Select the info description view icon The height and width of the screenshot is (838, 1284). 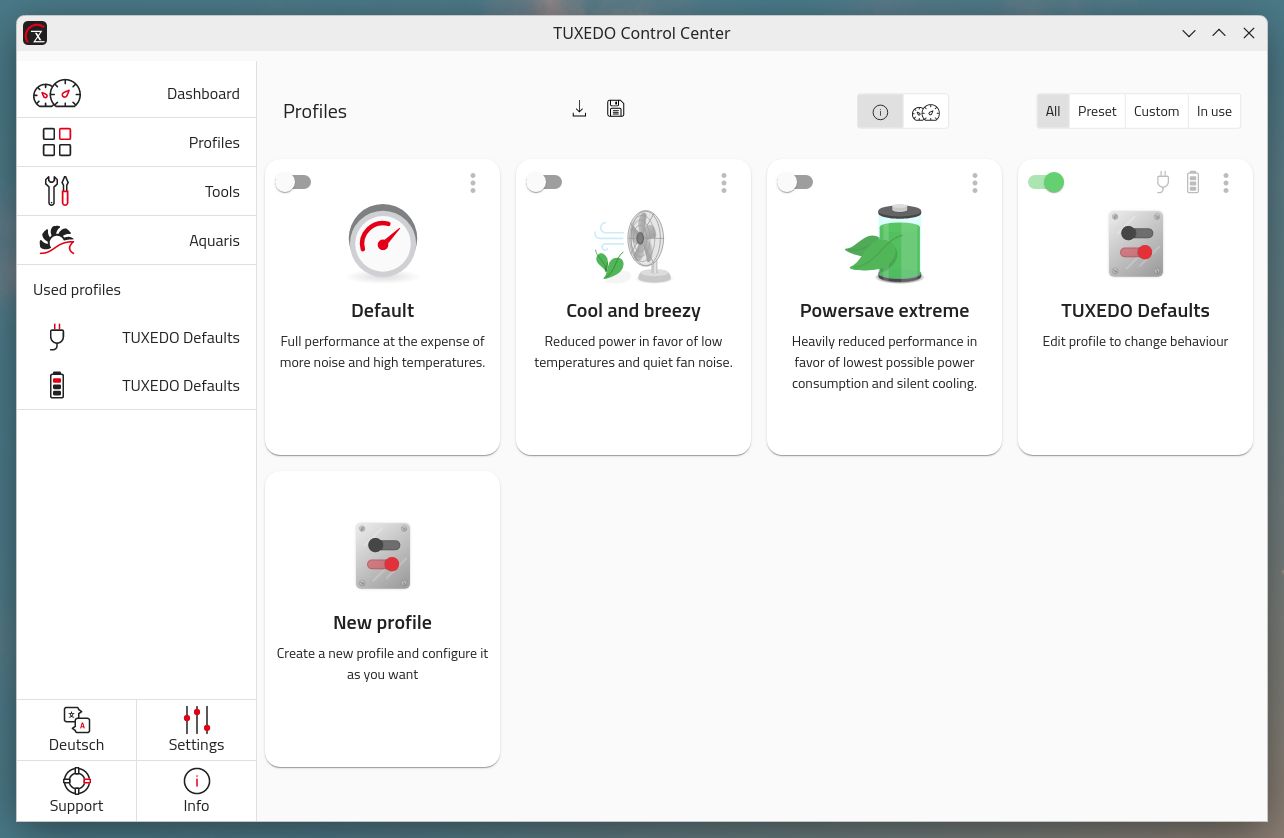[x=880, y=112]
